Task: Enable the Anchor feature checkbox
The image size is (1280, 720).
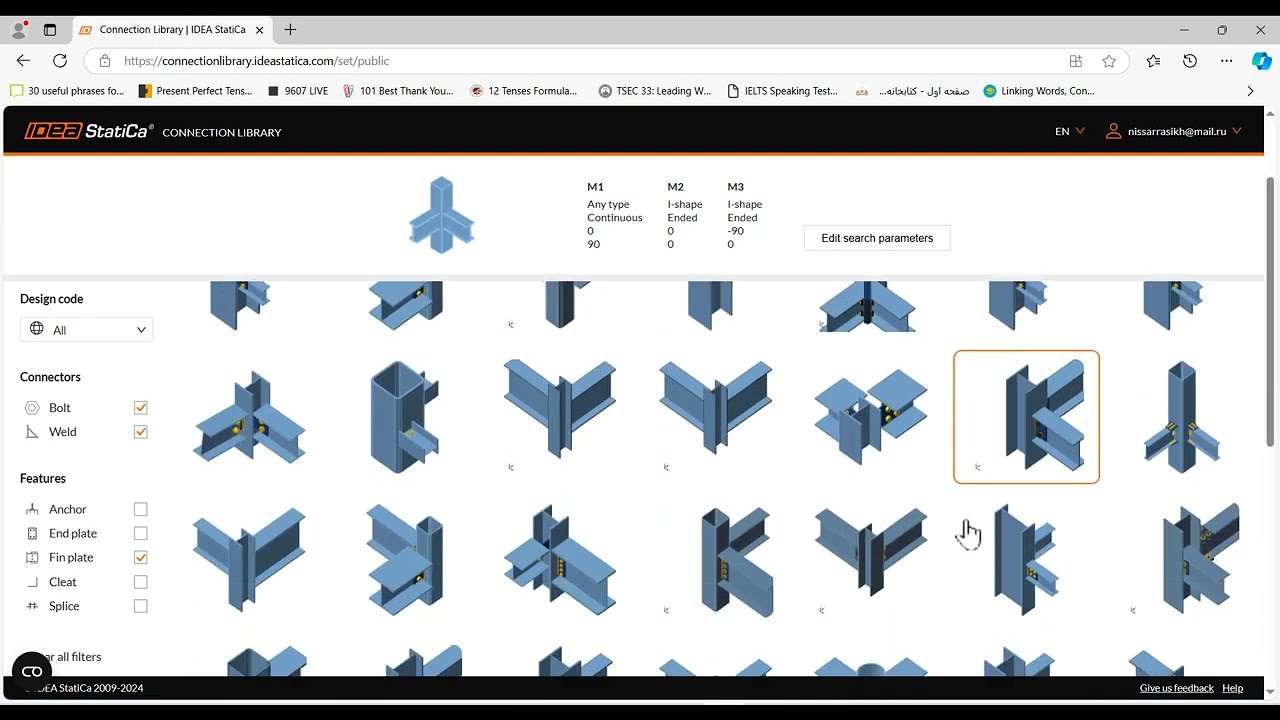Action: [x=140, y=509]
